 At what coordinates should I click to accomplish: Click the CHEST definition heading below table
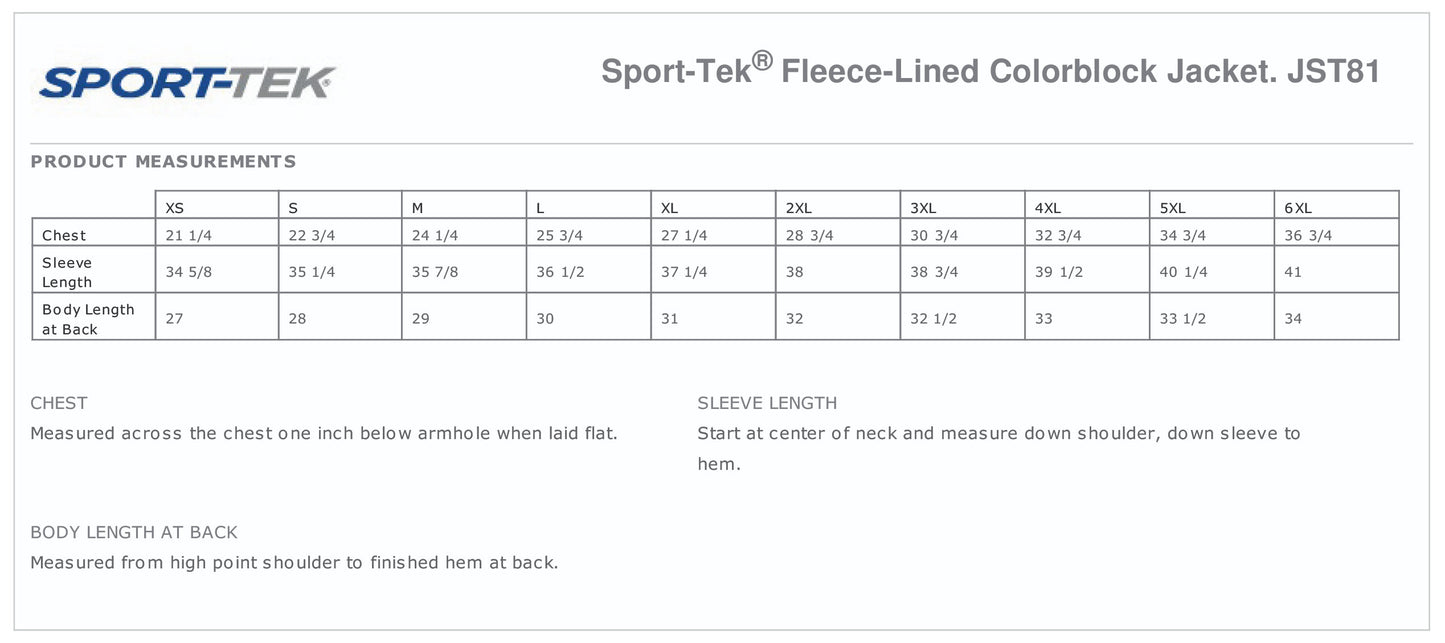(x=59, y=403)
